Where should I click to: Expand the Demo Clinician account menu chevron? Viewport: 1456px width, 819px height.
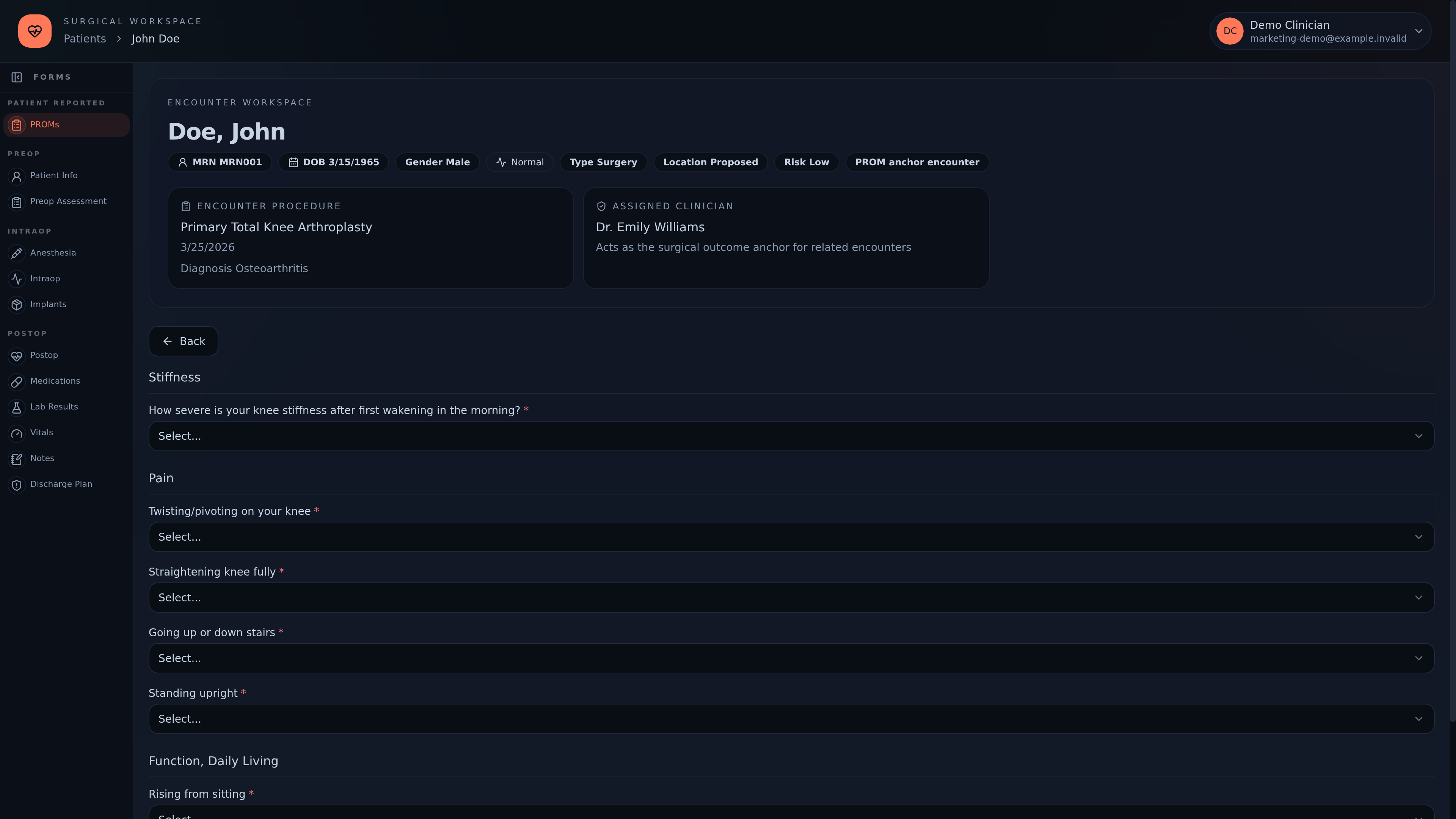pyautogui.click(x=1419, y=31)
